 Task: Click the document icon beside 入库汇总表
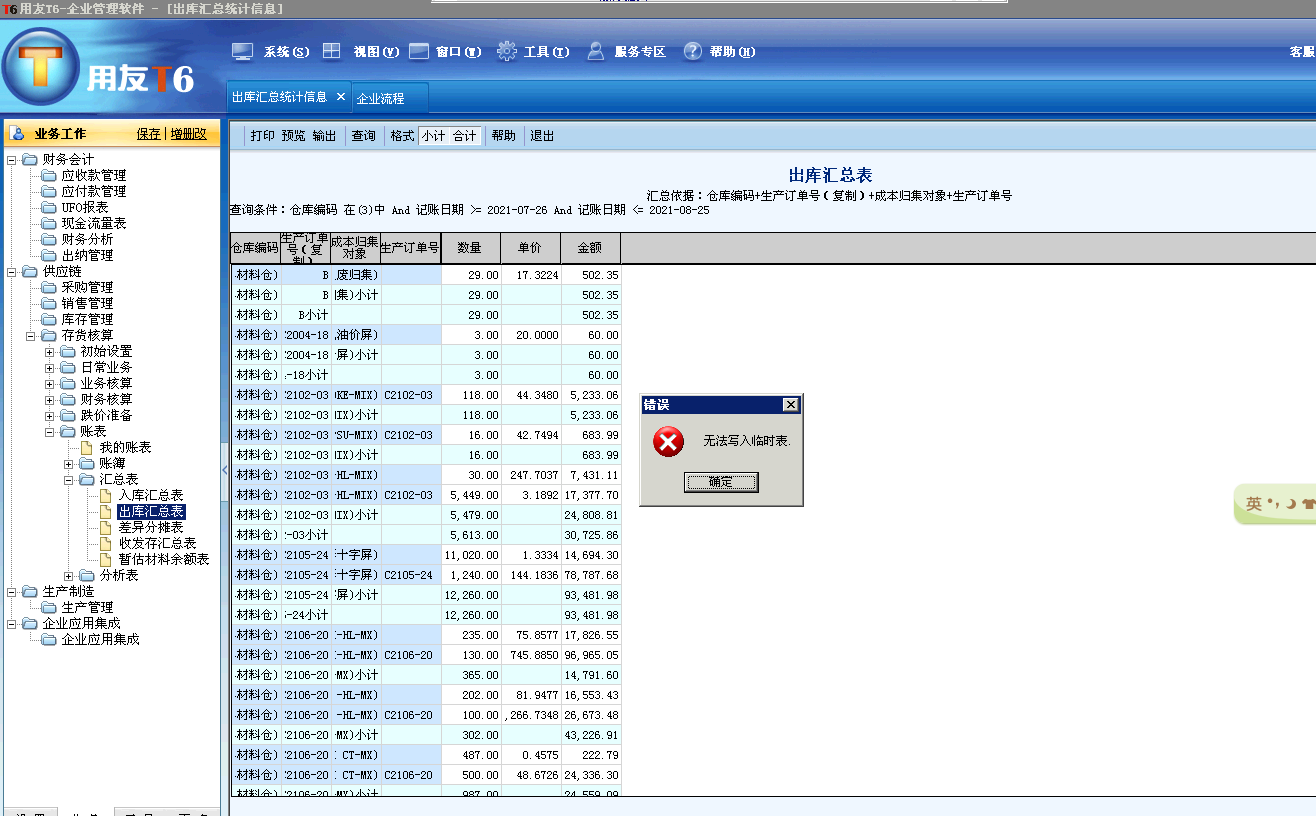point(106,495)
